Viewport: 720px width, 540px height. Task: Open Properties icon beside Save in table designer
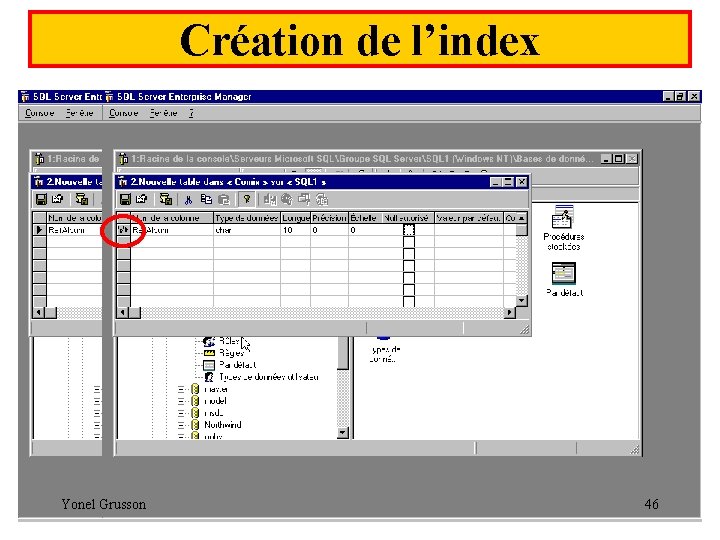pos(142,199)
